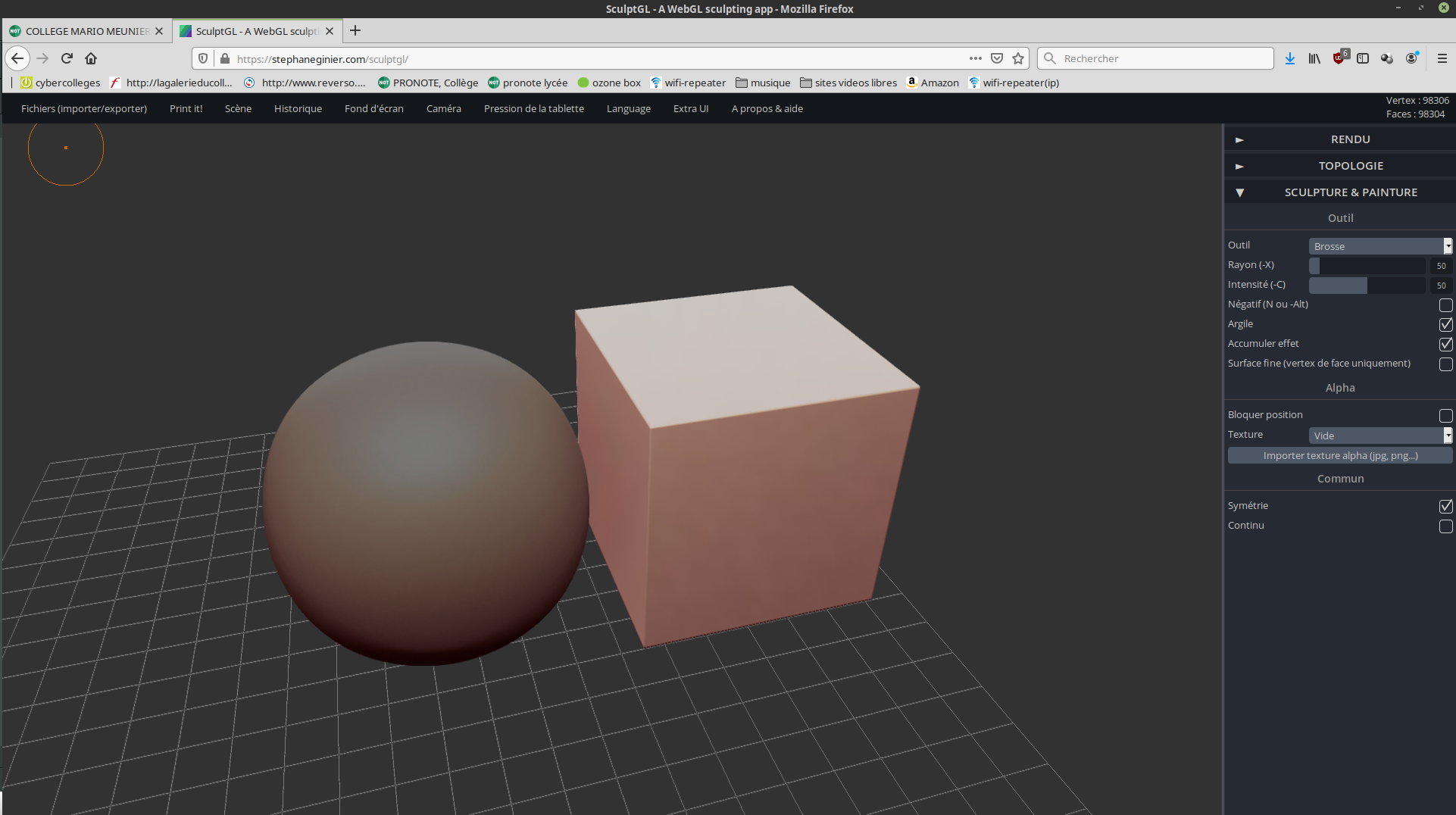Edit the Intensité value field

tap(1441, 285)
